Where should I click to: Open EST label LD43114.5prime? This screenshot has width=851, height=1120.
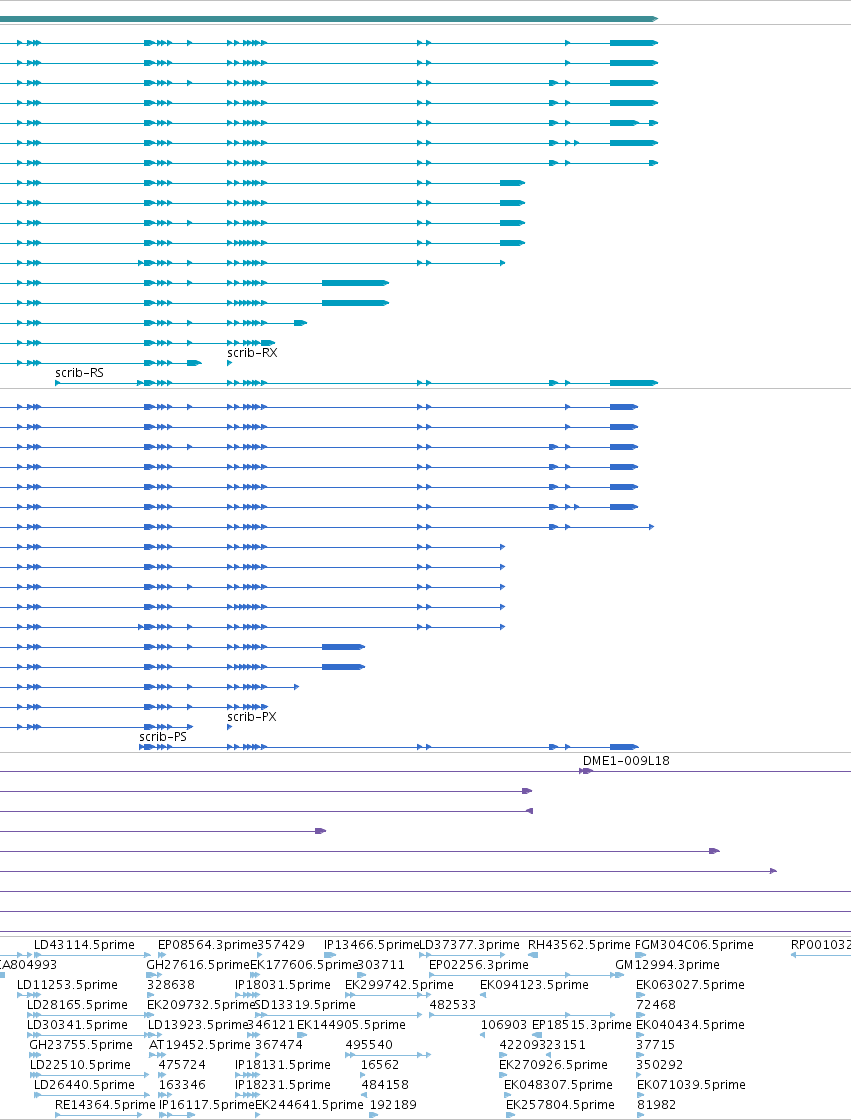click(x=84, y=945)
